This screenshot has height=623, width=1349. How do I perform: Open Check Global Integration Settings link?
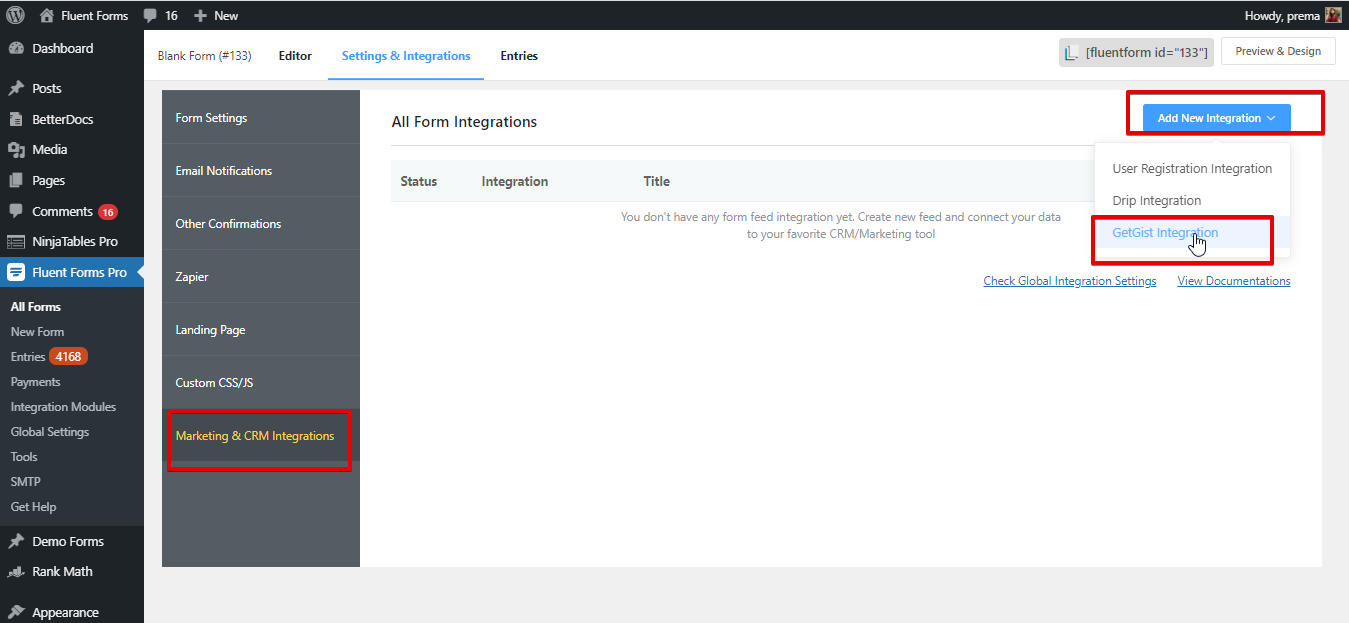[1070, 281]
